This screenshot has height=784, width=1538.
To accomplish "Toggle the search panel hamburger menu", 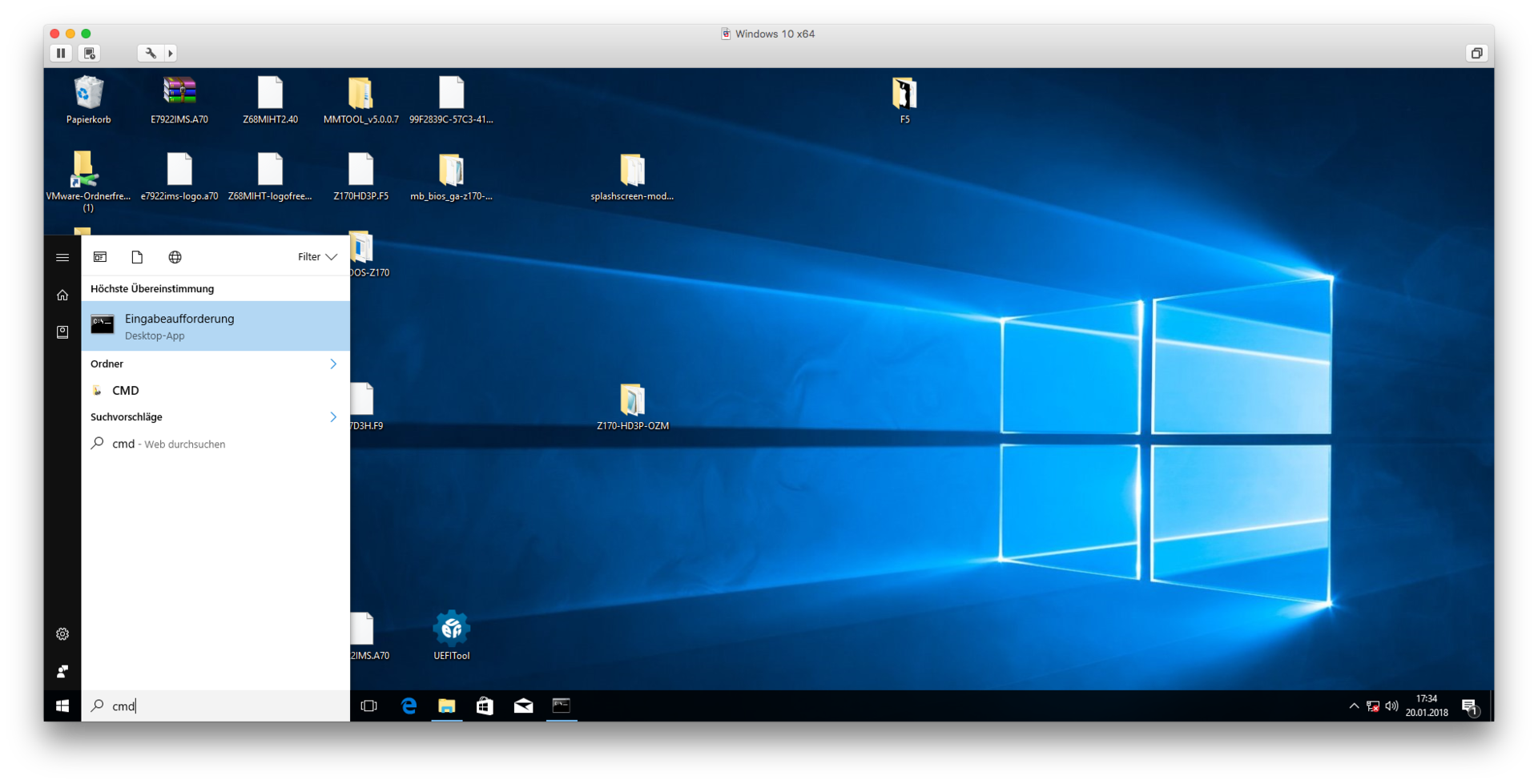I will tap(62, 257).
